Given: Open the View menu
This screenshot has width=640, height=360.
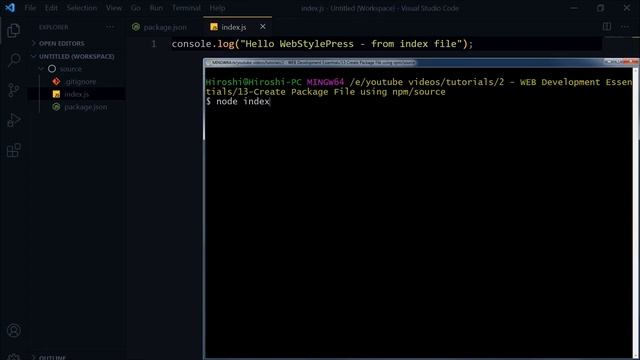Looking at the screenshot, I should pyautogui.click(x=113, y=8).
